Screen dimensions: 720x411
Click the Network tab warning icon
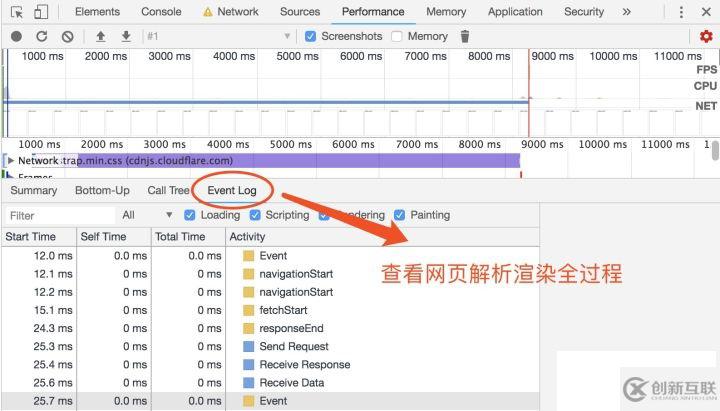click(x=208, y=12)
